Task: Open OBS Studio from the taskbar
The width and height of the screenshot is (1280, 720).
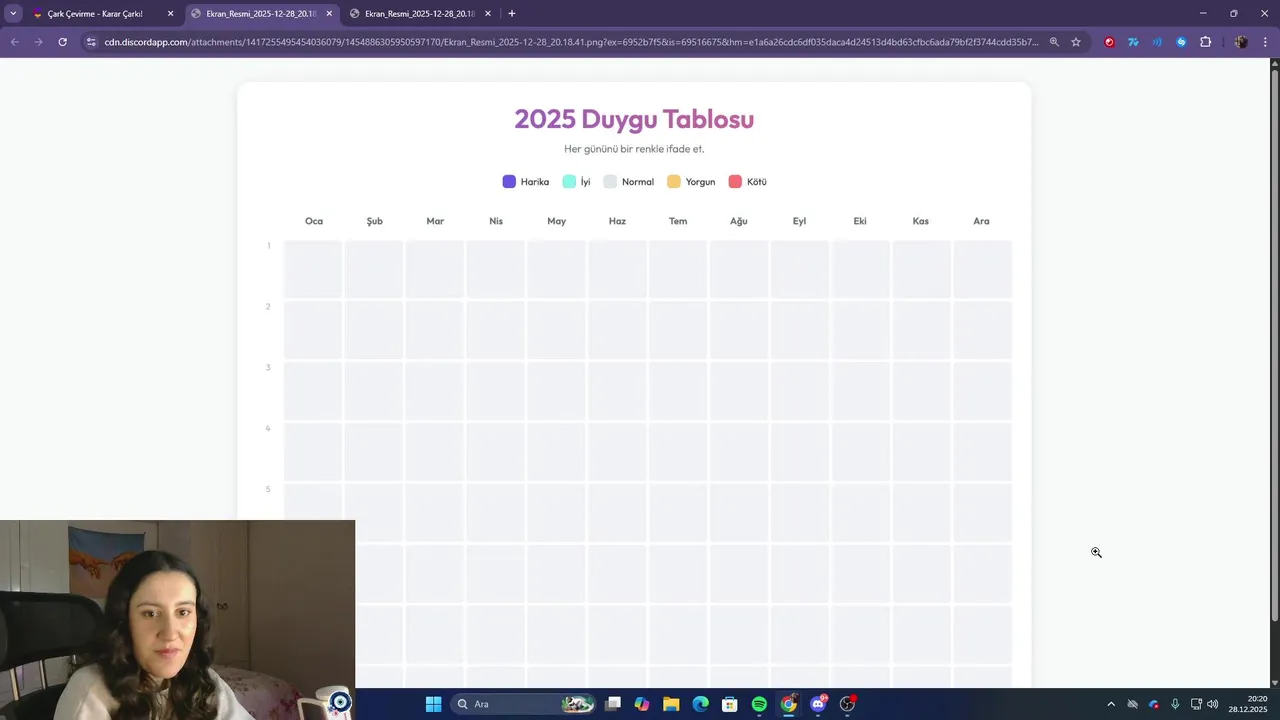Action: 848,704
